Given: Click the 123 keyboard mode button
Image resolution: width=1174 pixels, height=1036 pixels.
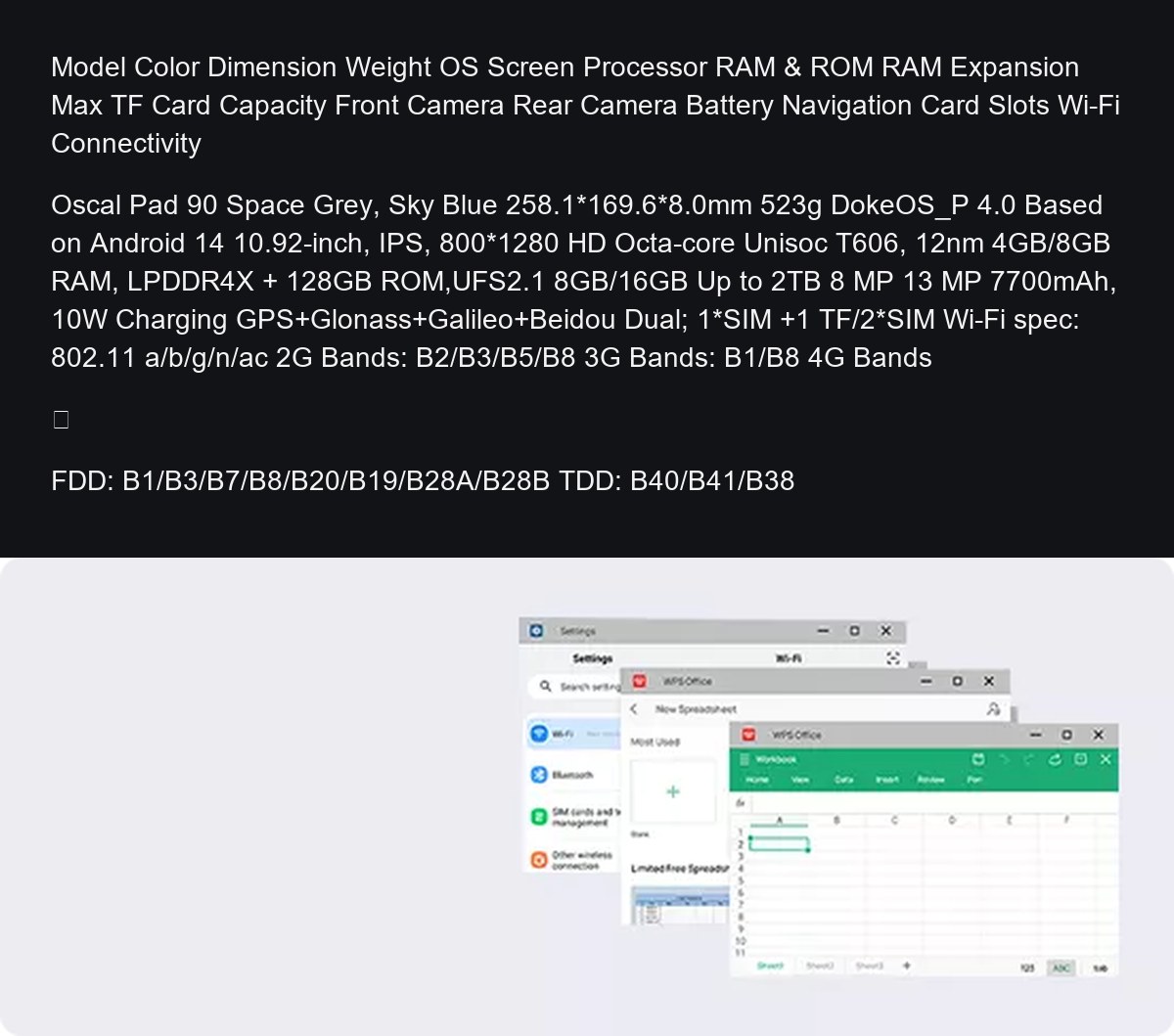Looking at the screenshot, I should [x=1026, y=968].
